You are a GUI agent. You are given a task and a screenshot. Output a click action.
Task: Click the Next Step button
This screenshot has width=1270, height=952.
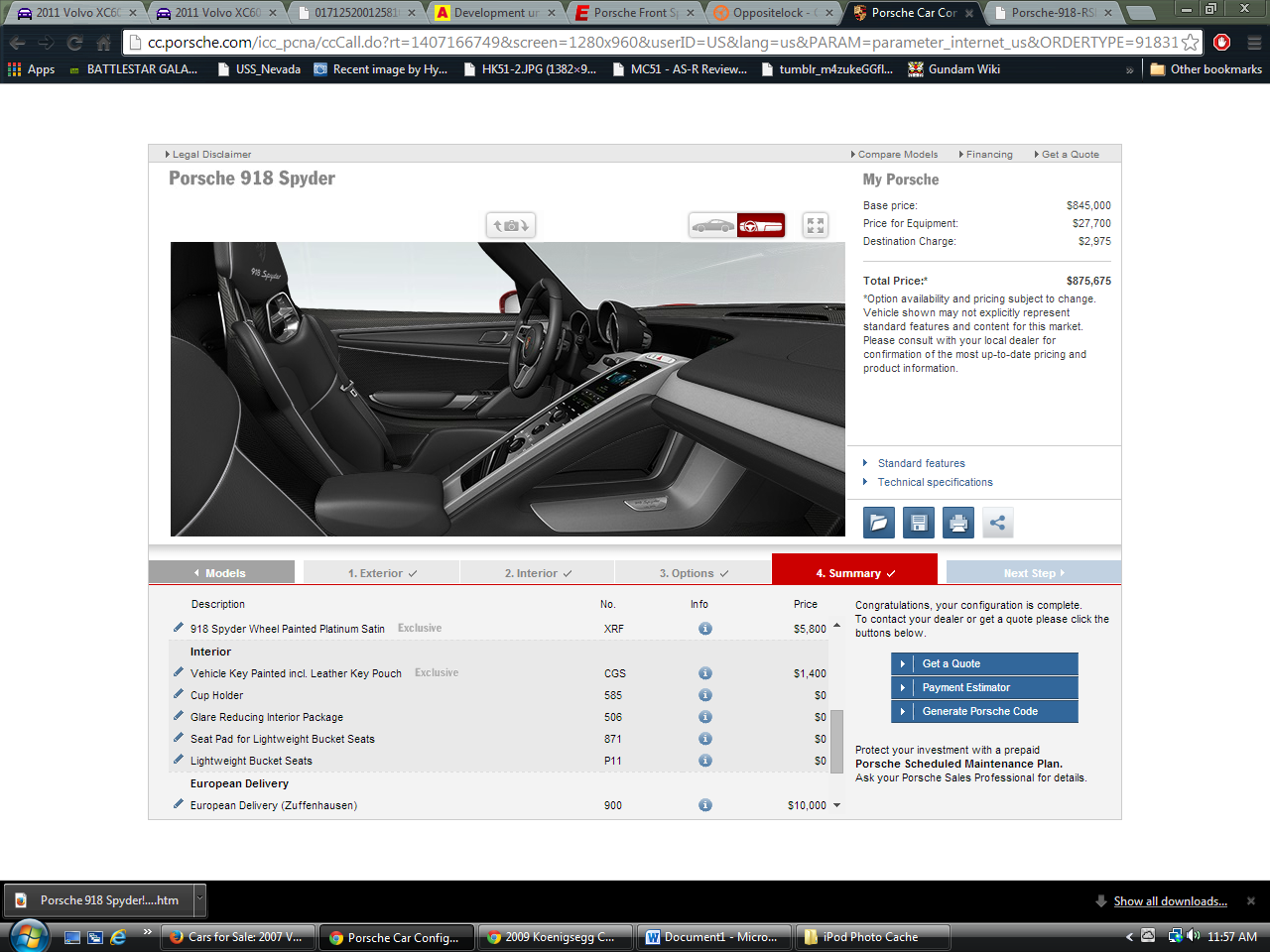[x=1034, y=572]
